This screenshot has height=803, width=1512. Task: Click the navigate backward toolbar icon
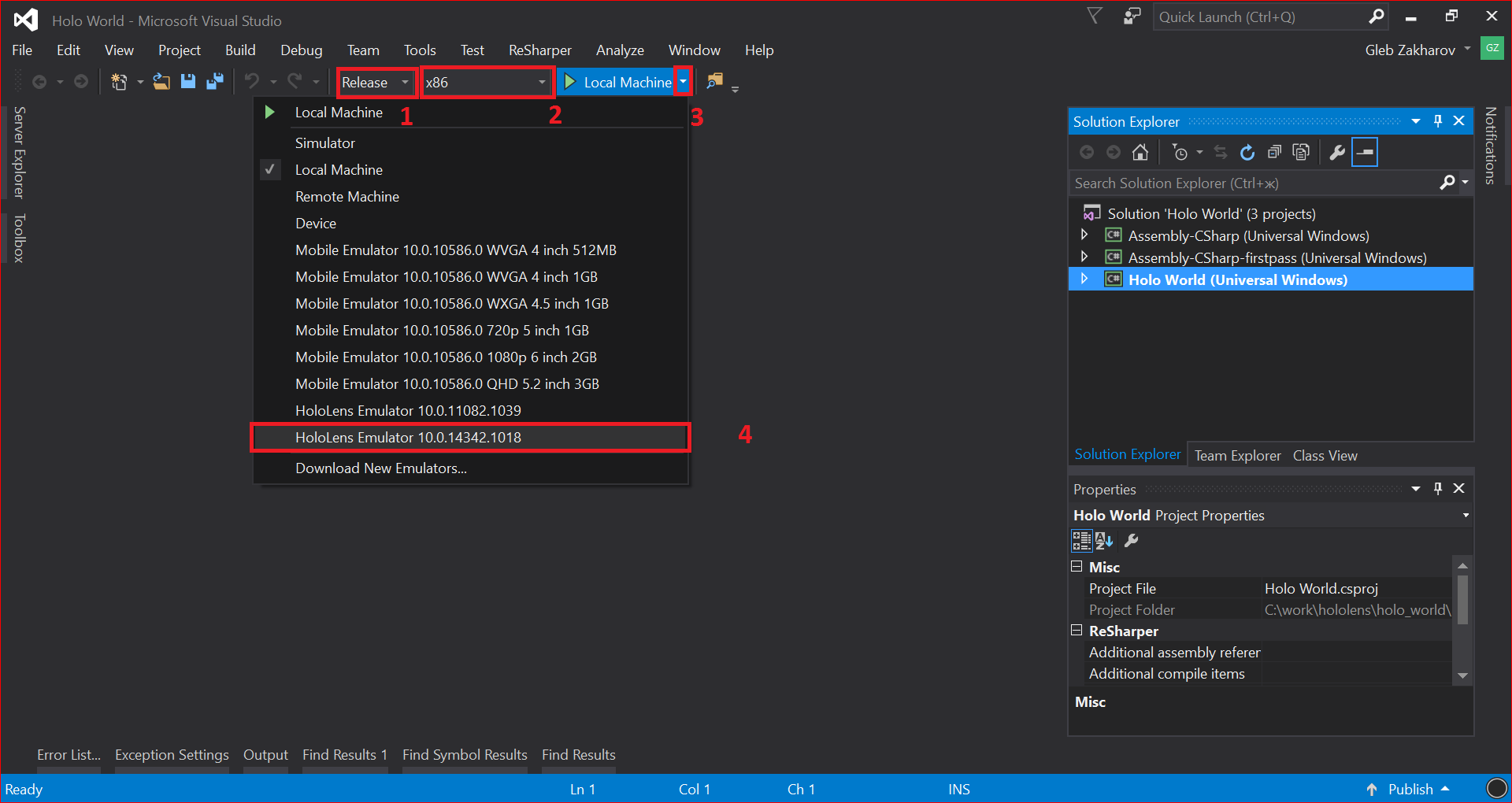click(39, 82)
